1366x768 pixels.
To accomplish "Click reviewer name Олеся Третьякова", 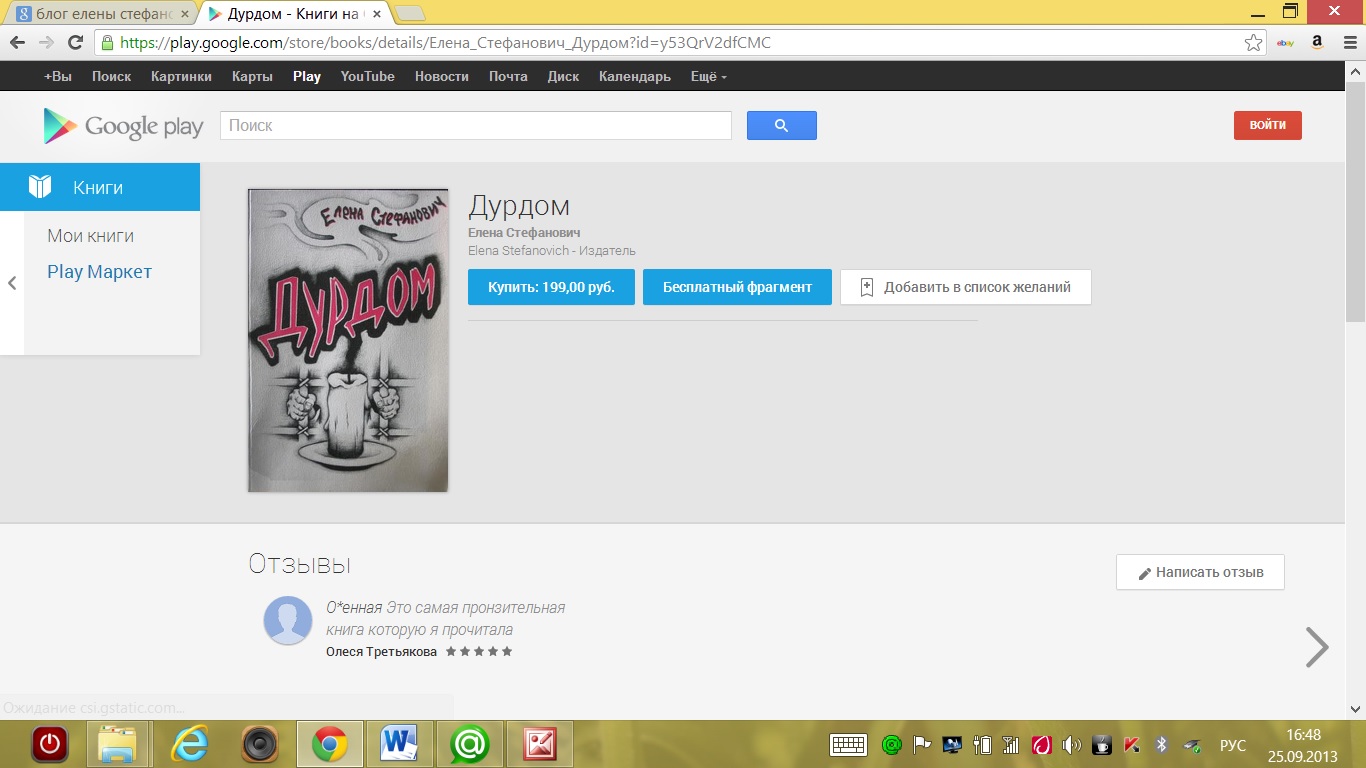I will click(381, 652).
